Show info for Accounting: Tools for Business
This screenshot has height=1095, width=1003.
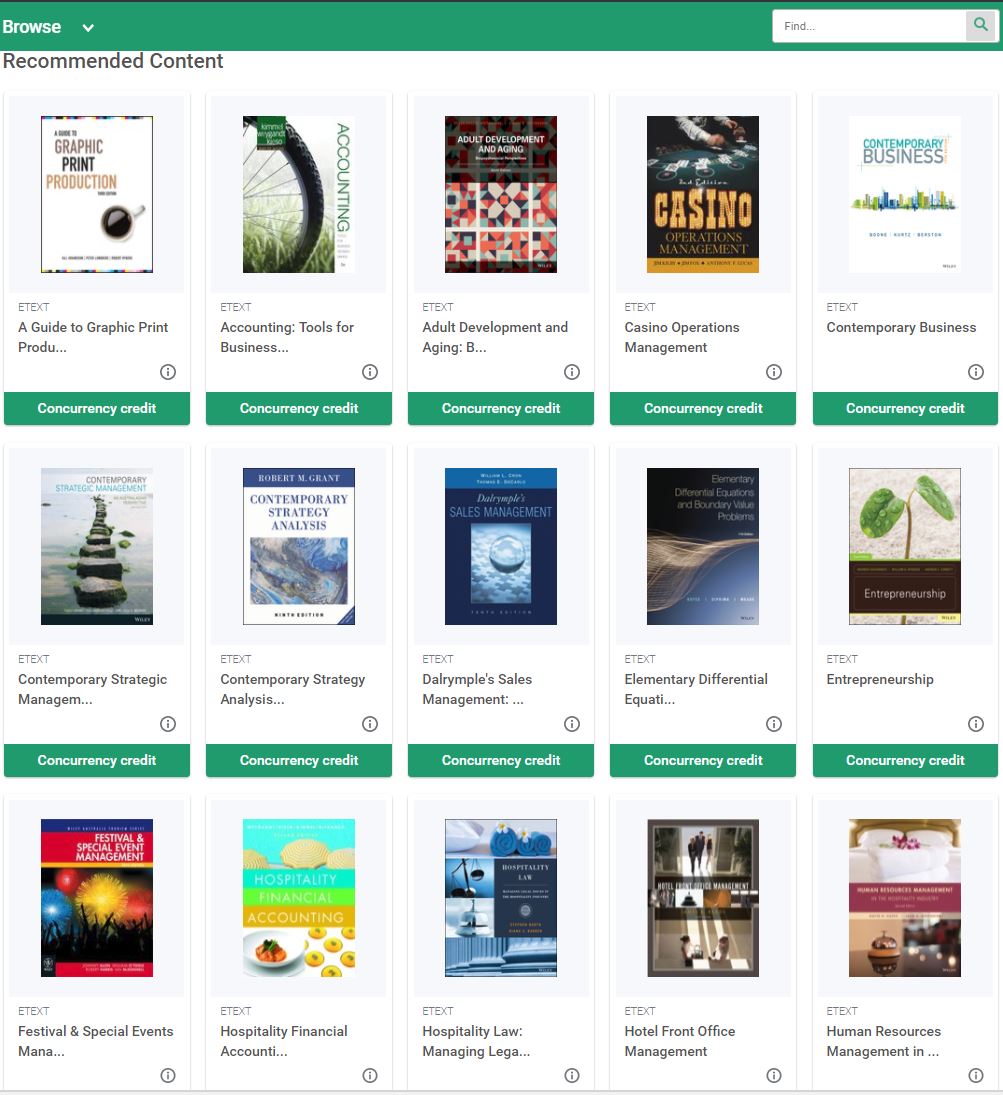pyautogui.click(x=369, y=372)
